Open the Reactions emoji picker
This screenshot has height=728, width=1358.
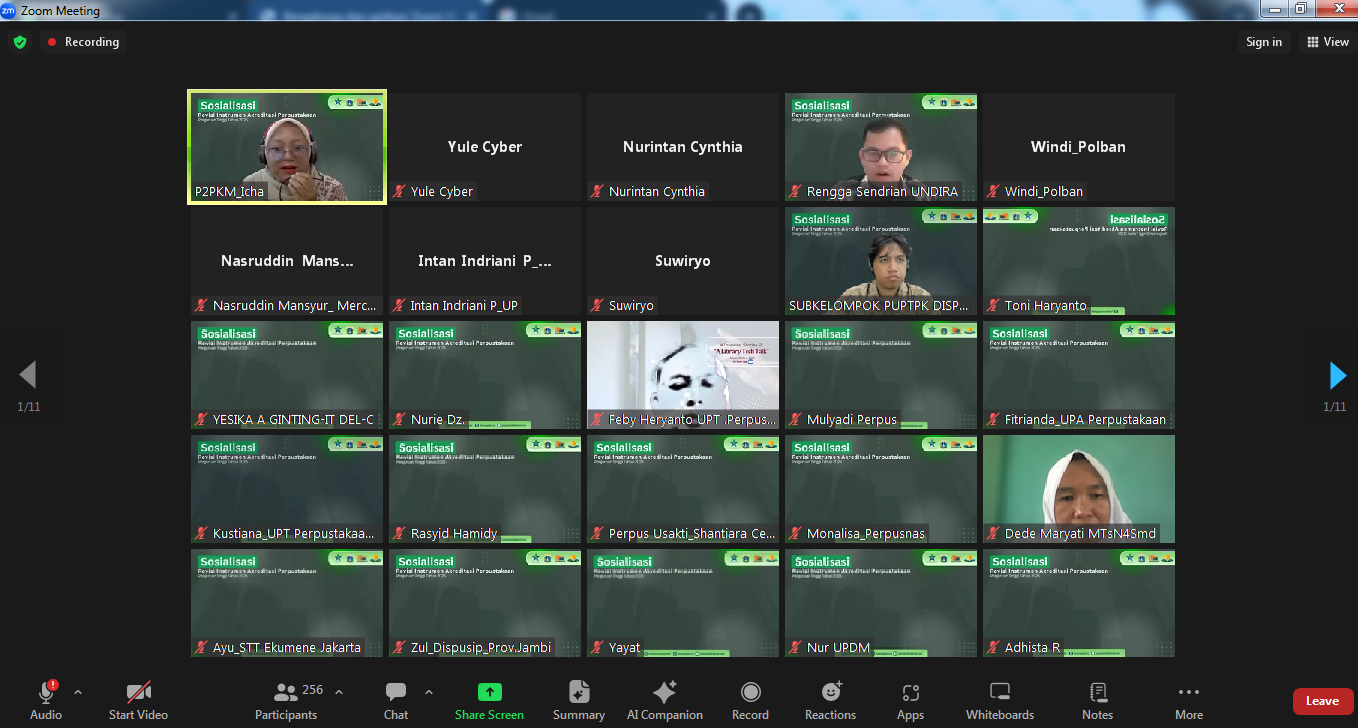point(830,700)
